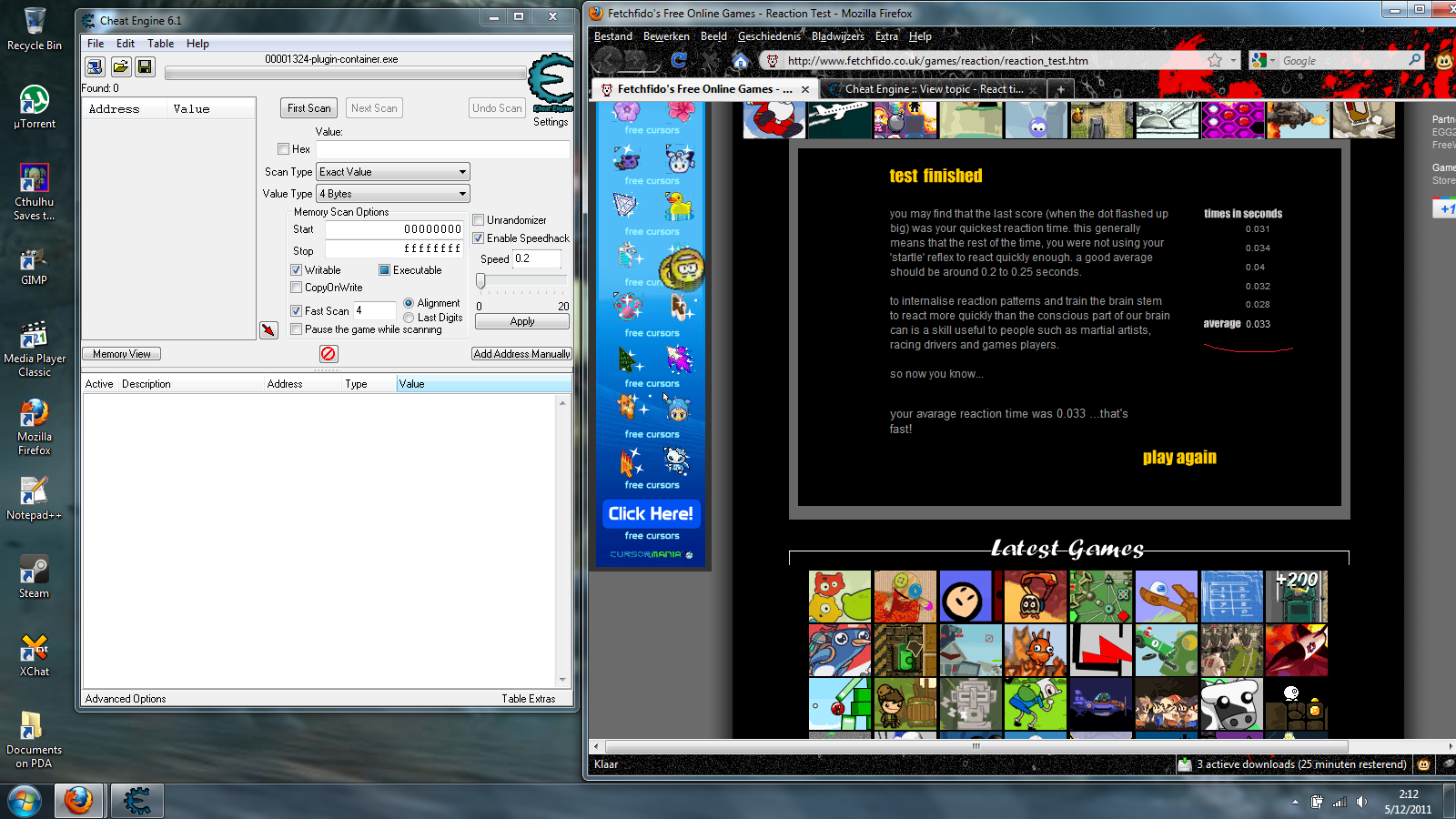The image size is (1456, 819).
Task: Go to the Firefox home page
Action: coord(741,60)
